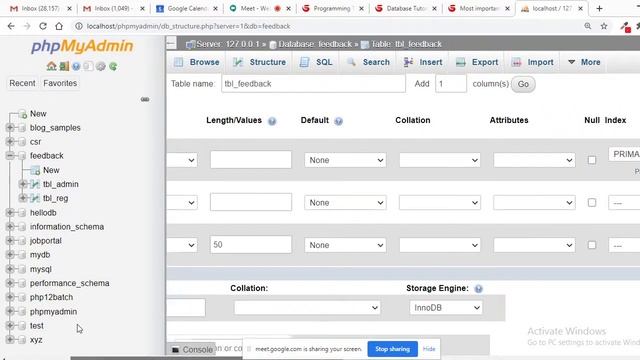Expand tbl_admin table node
The height and width of the screenshot is (360, 640).
click(x=23, y=184)
